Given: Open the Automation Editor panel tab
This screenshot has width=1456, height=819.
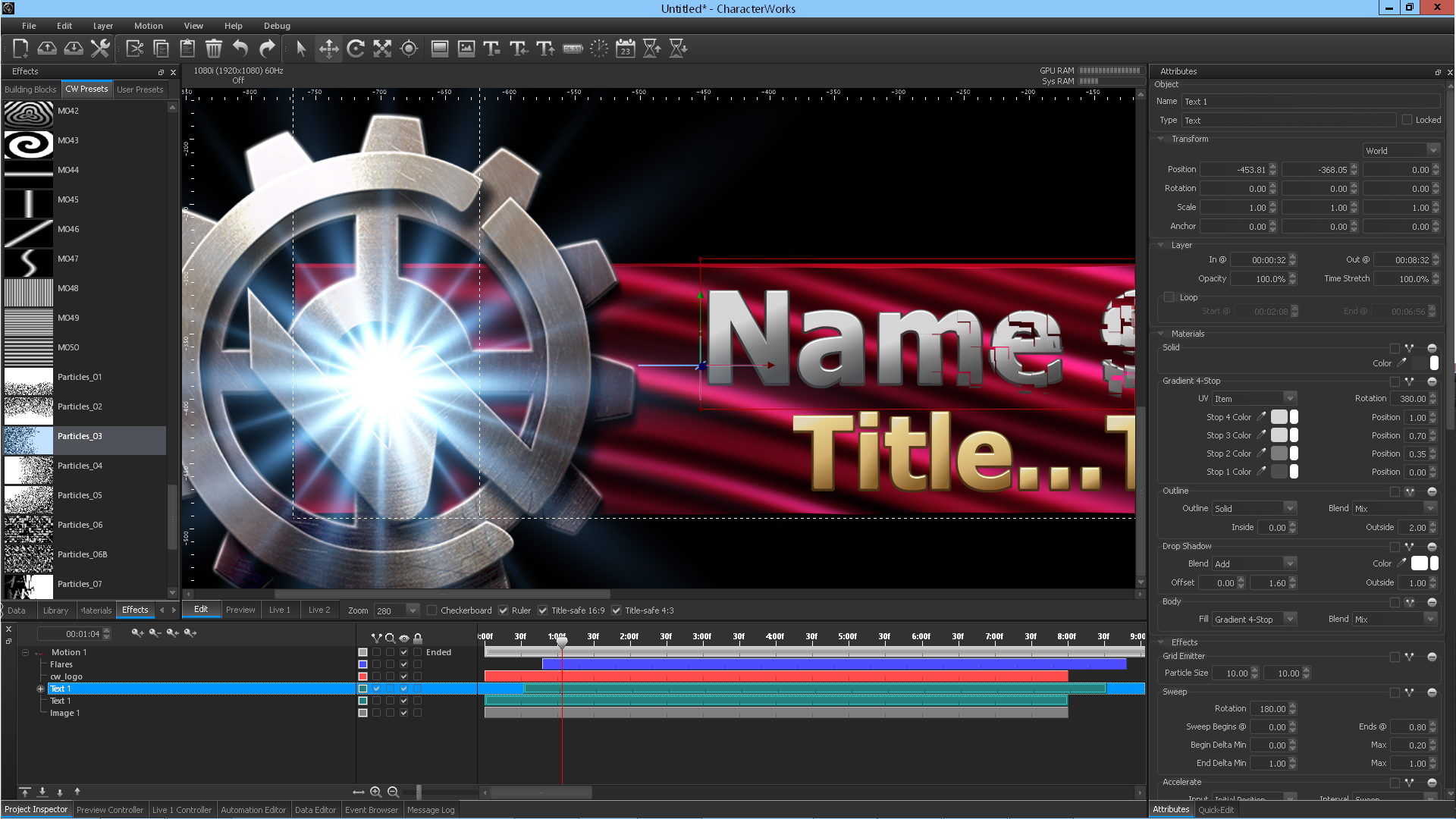Looking at the screenshot, I should click(253, 810).
